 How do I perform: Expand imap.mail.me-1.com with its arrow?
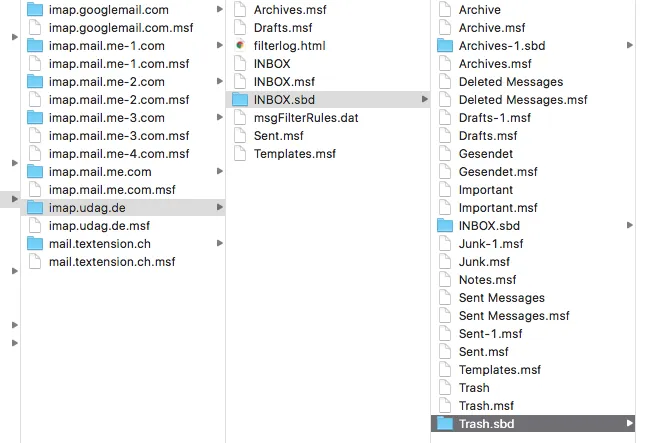[x=220, y=45]
